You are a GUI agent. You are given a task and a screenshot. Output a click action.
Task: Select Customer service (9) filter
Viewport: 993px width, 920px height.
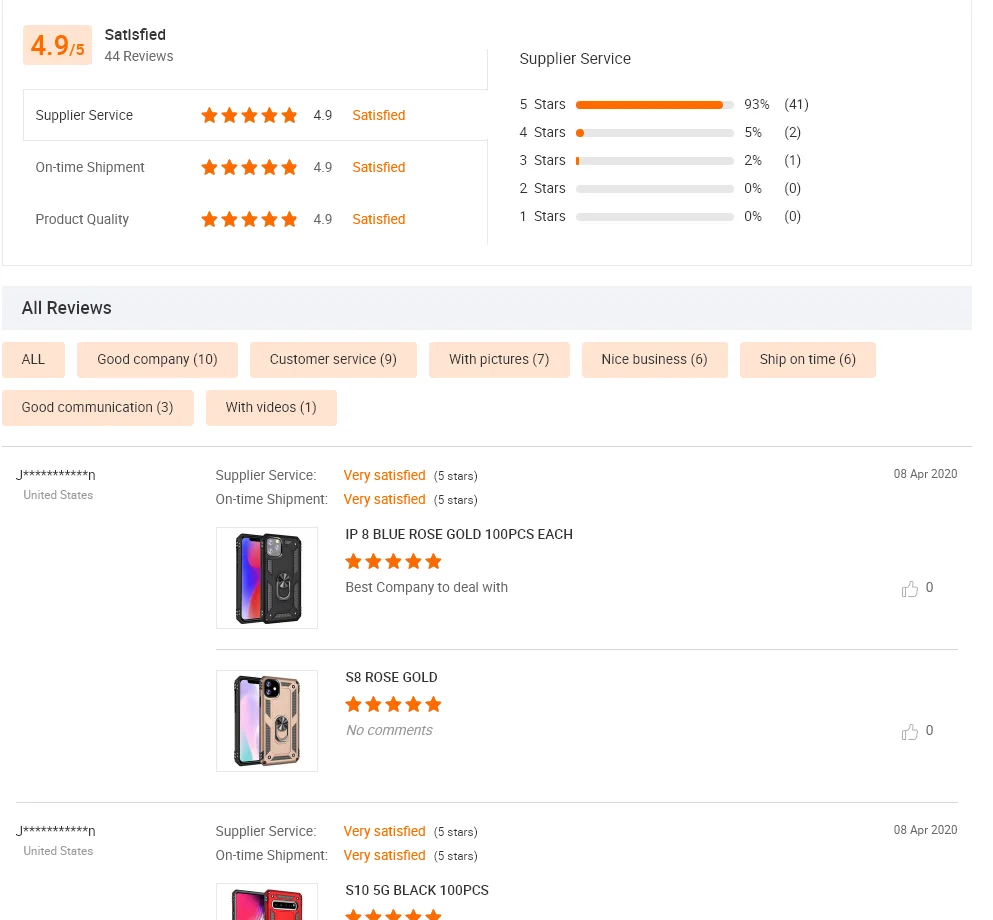(x=333, y=360)
